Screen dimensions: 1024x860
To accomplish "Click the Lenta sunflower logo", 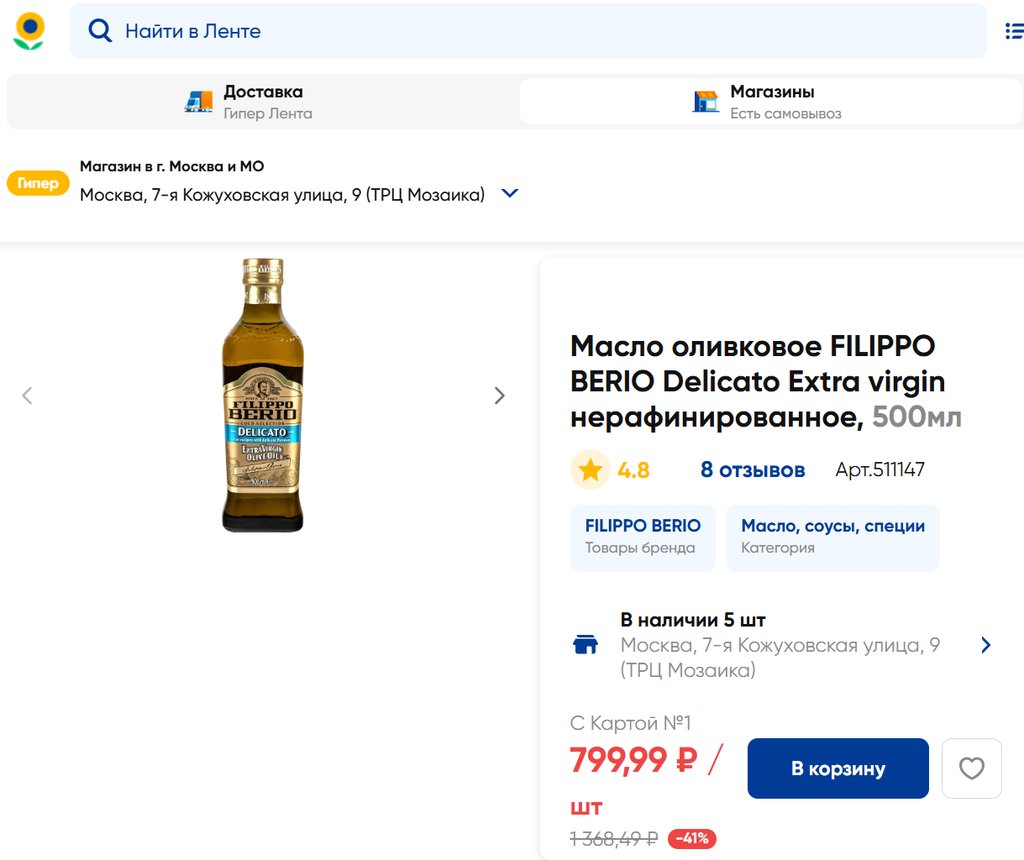I will coord(29,31).
